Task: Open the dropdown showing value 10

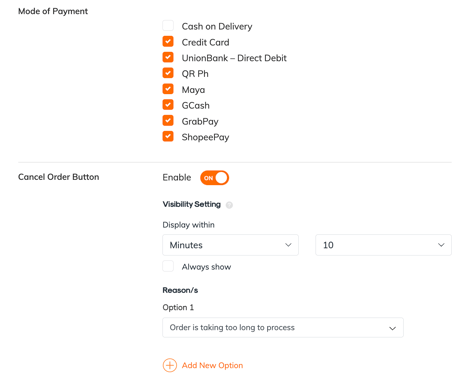Action: [x=383, y=245]
